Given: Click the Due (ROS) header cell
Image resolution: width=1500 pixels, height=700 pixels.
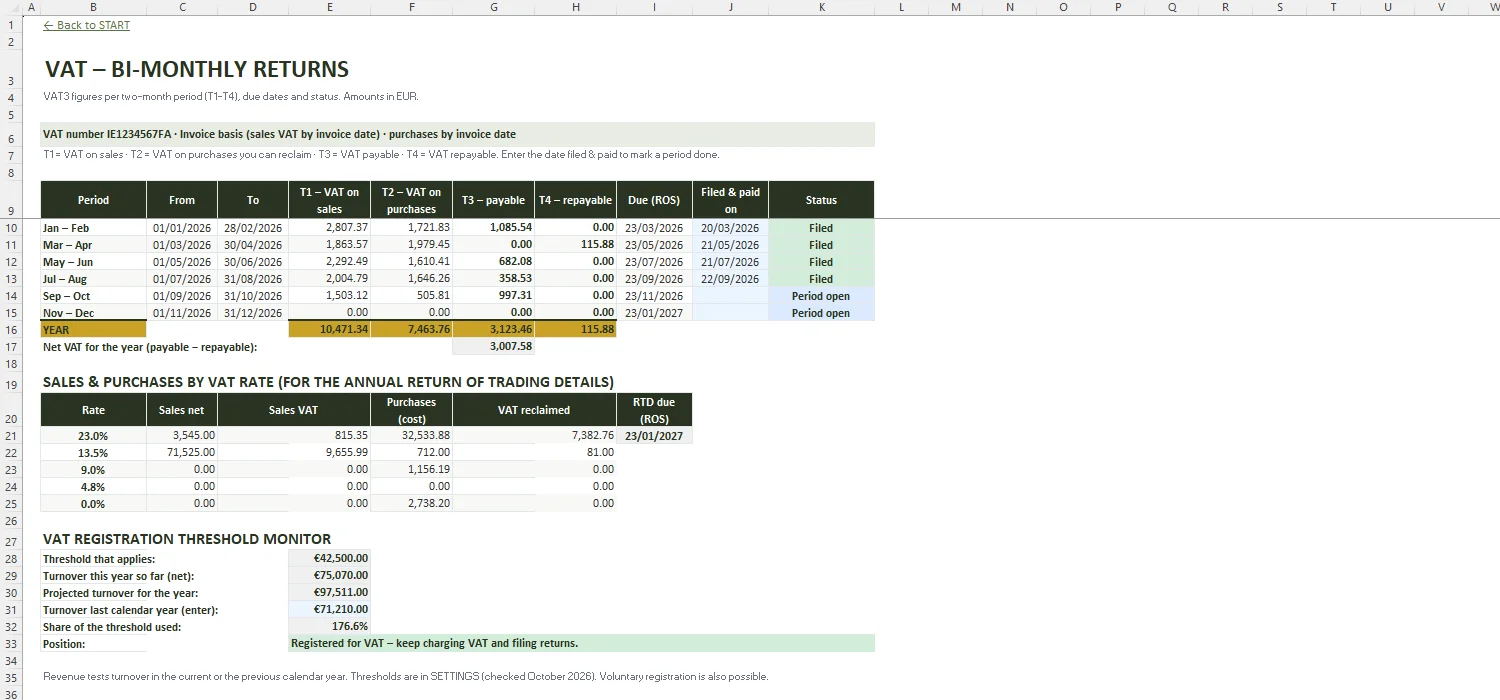Looking at the screenshot, I should click(654, 200).
